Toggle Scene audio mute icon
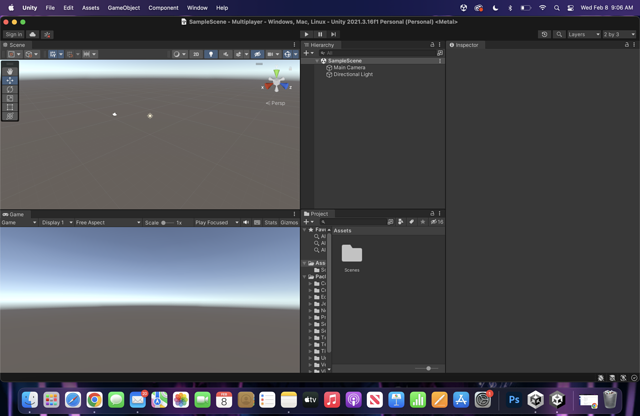This screenshot has width=640, height=416. [x=225, y=54]
